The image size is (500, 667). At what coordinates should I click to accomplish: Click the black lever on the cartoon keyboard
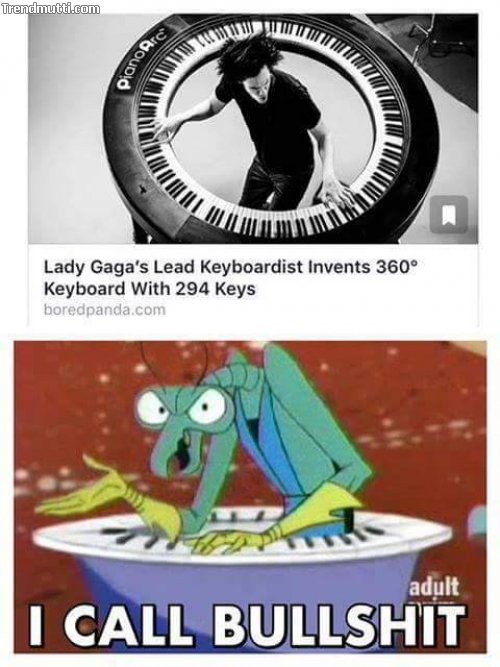point(348,519)
